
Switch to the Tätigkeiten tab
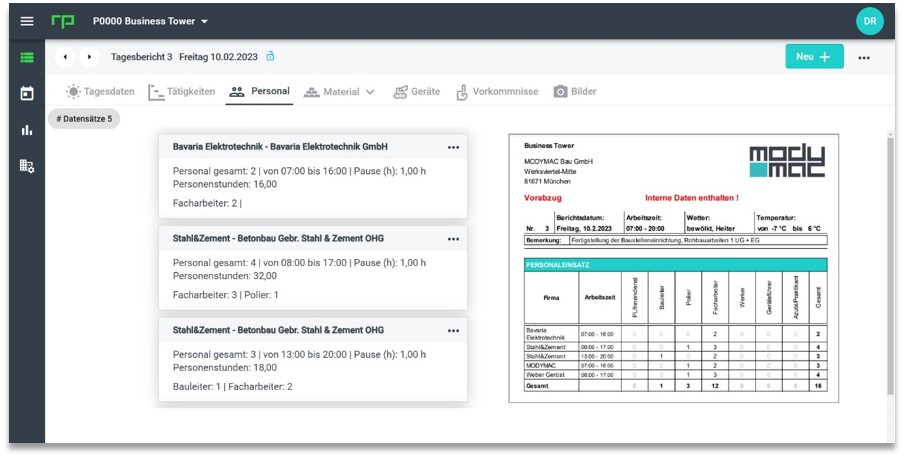pos(182,92)
